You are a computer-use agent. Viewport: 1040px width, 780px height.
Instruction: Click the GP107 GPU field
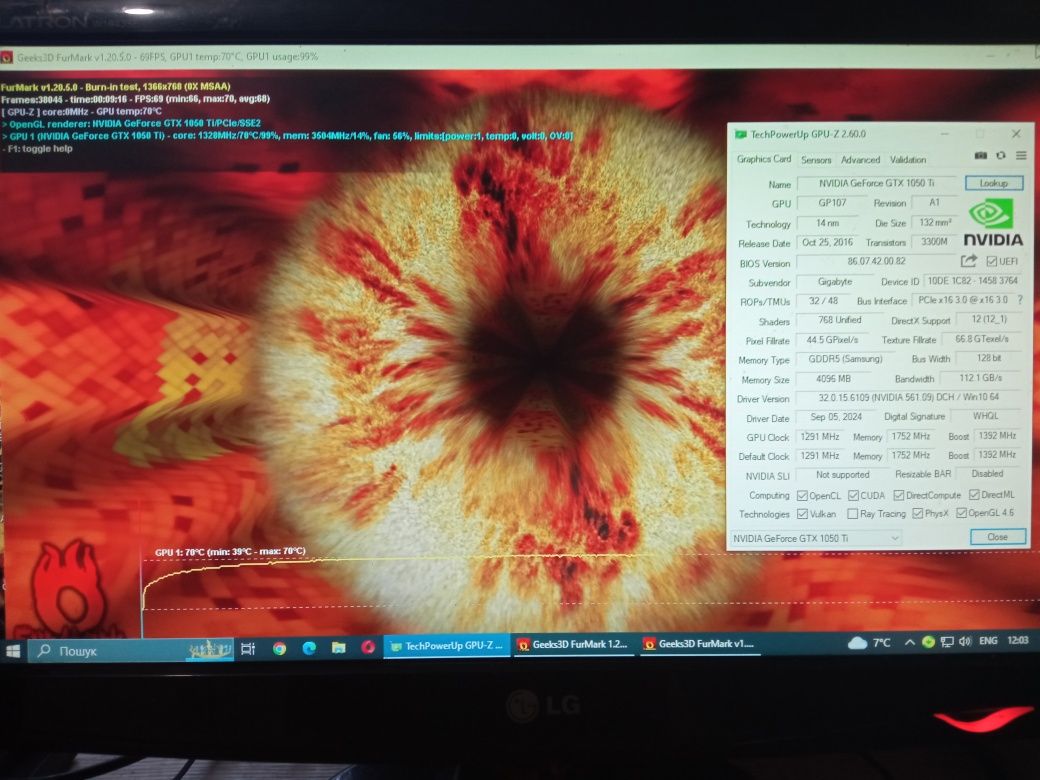click(832, 203)
